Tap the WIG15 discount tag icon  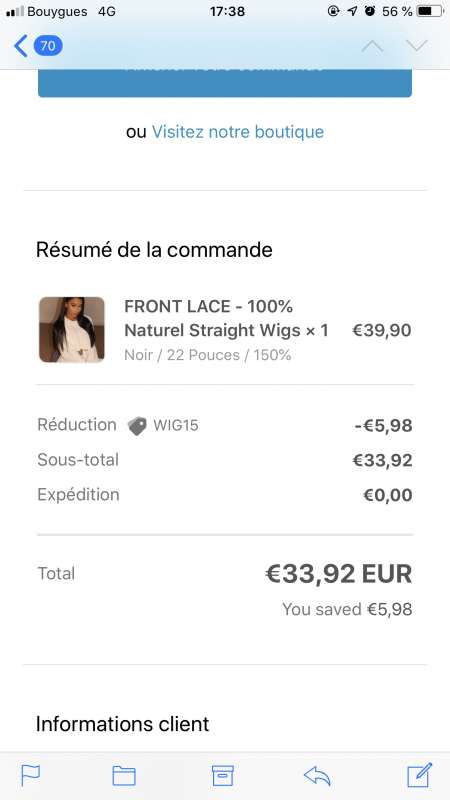coord(137,426)
